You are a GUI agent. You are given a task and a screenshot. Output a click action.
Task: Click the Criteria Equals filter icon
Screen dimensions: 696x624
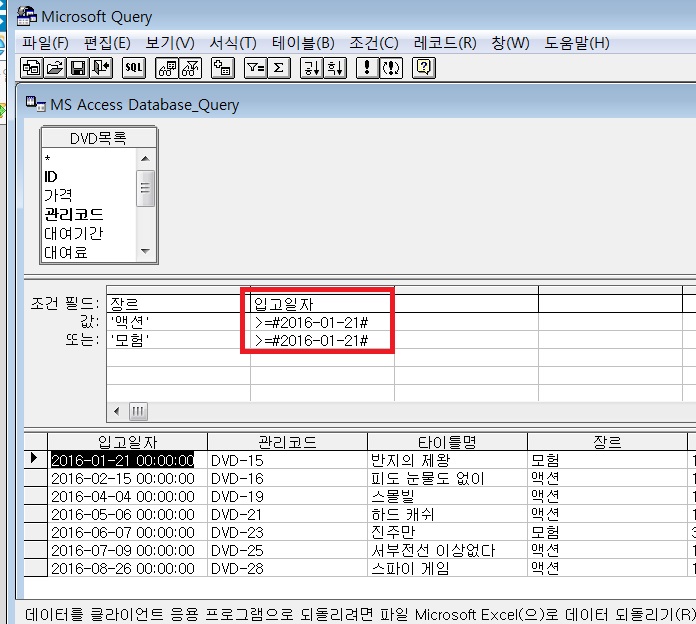tap(257, 67)
